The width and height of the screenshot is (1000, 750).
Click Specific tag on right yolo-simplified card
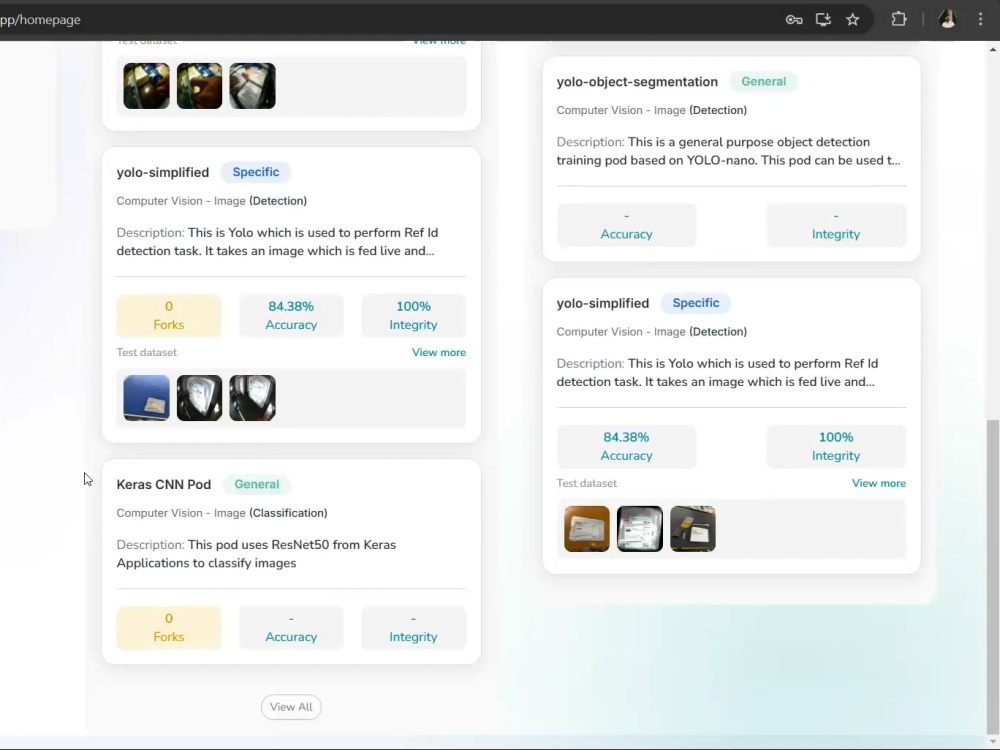[696, 303]
